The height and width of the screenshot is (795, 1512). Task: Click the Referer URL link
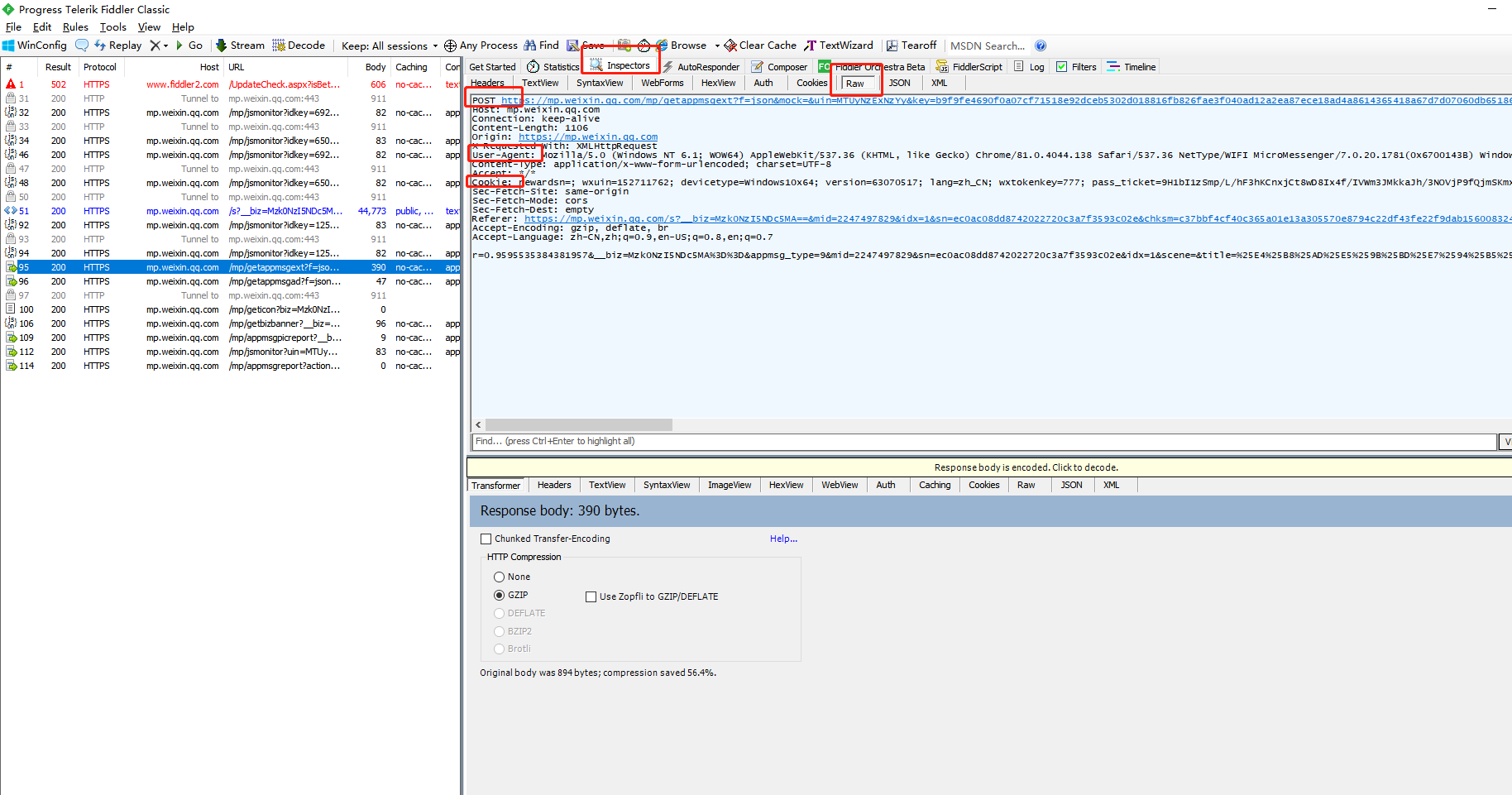click(x=1017, y=218)
